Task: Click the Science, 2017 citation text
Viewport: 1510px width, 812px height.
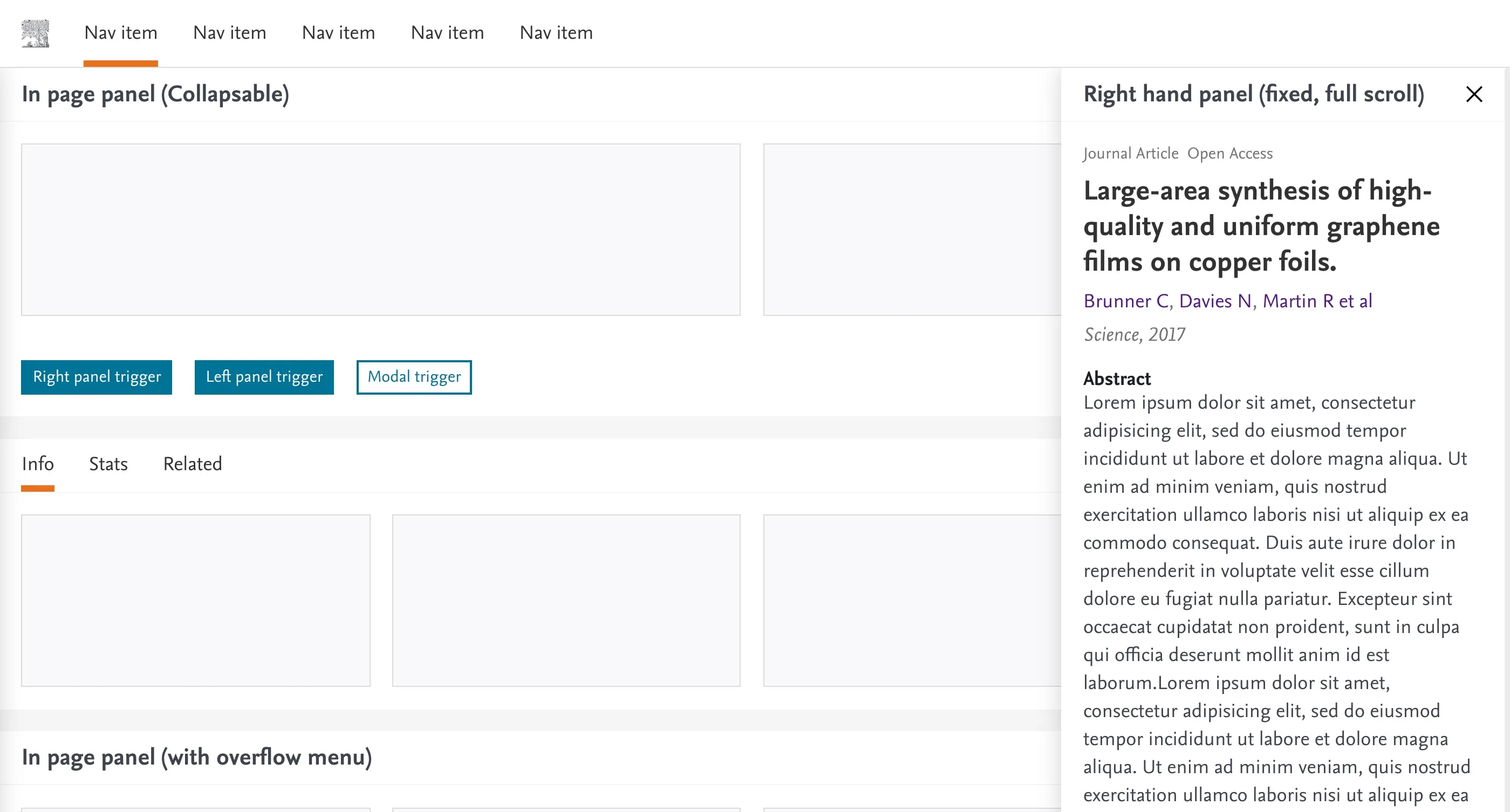Action: click(x=1135, y=334)
